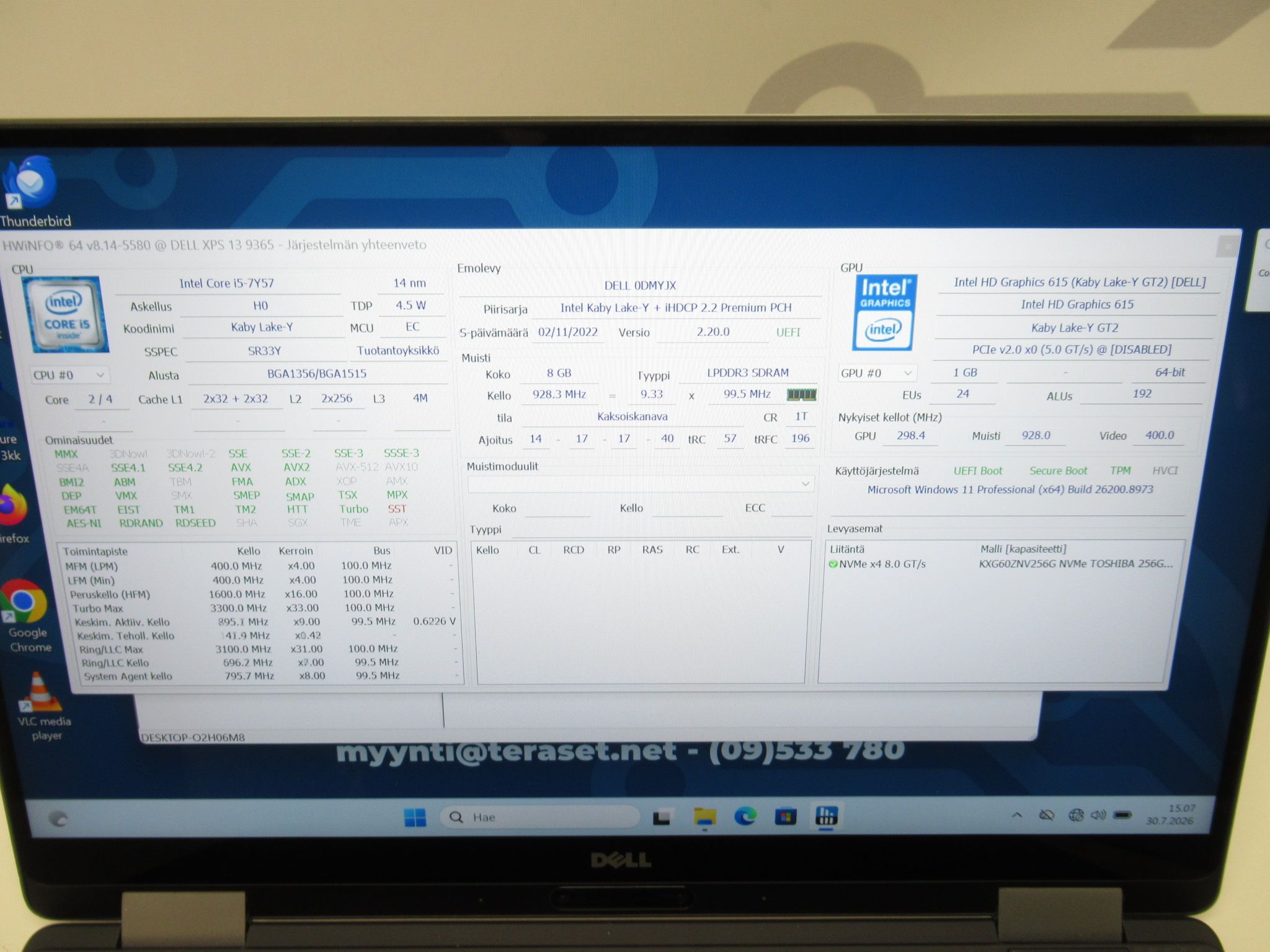The image size is (1270, 952).
Task: Click the BIOS Versio value 2.20.0
Action: 713,332
